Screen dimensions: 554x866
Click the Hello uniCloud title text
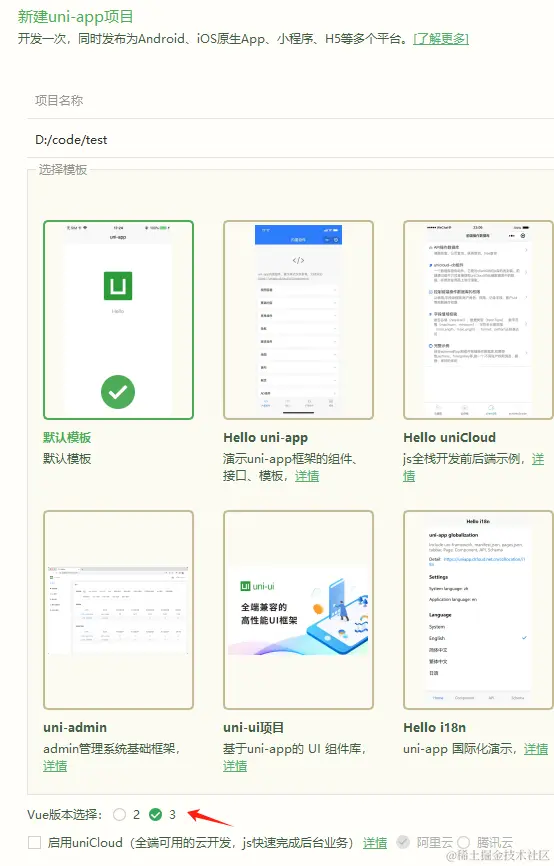(x=449, y=437)
